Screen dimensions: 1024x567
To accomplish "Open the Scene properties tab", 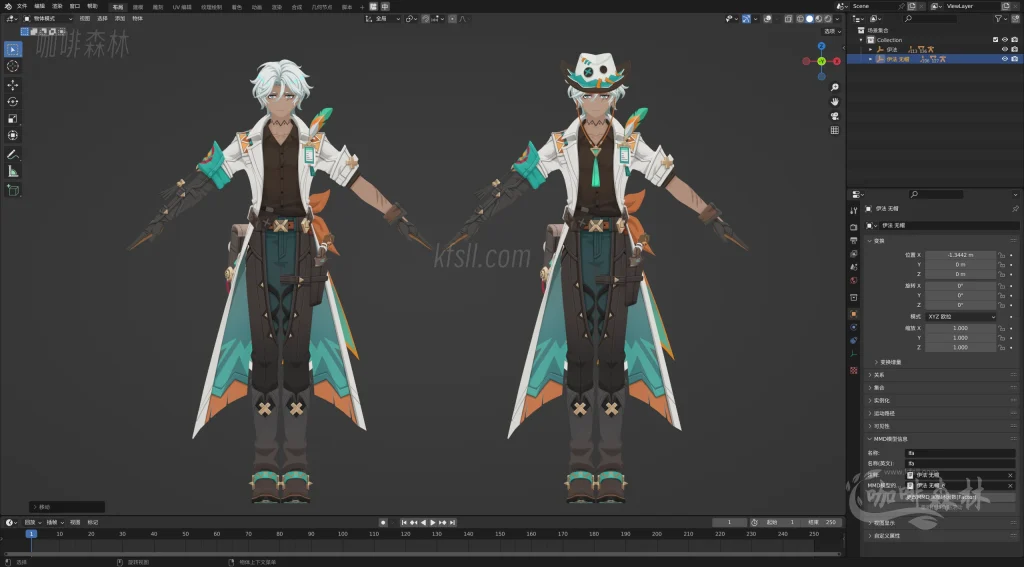I will point(854,267).
